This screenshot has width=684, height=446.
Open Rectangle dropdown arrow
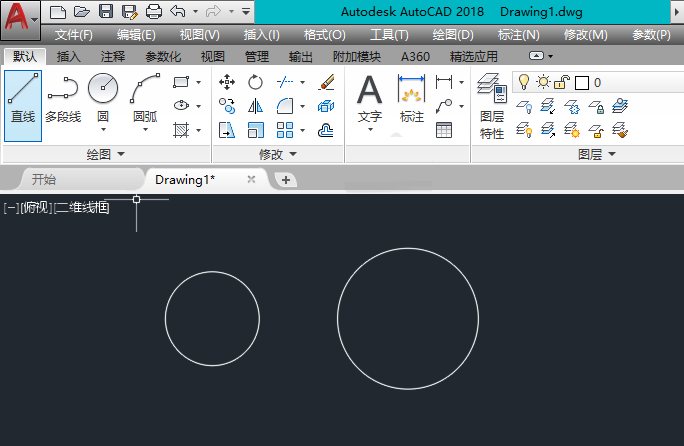tap(198, 82)
